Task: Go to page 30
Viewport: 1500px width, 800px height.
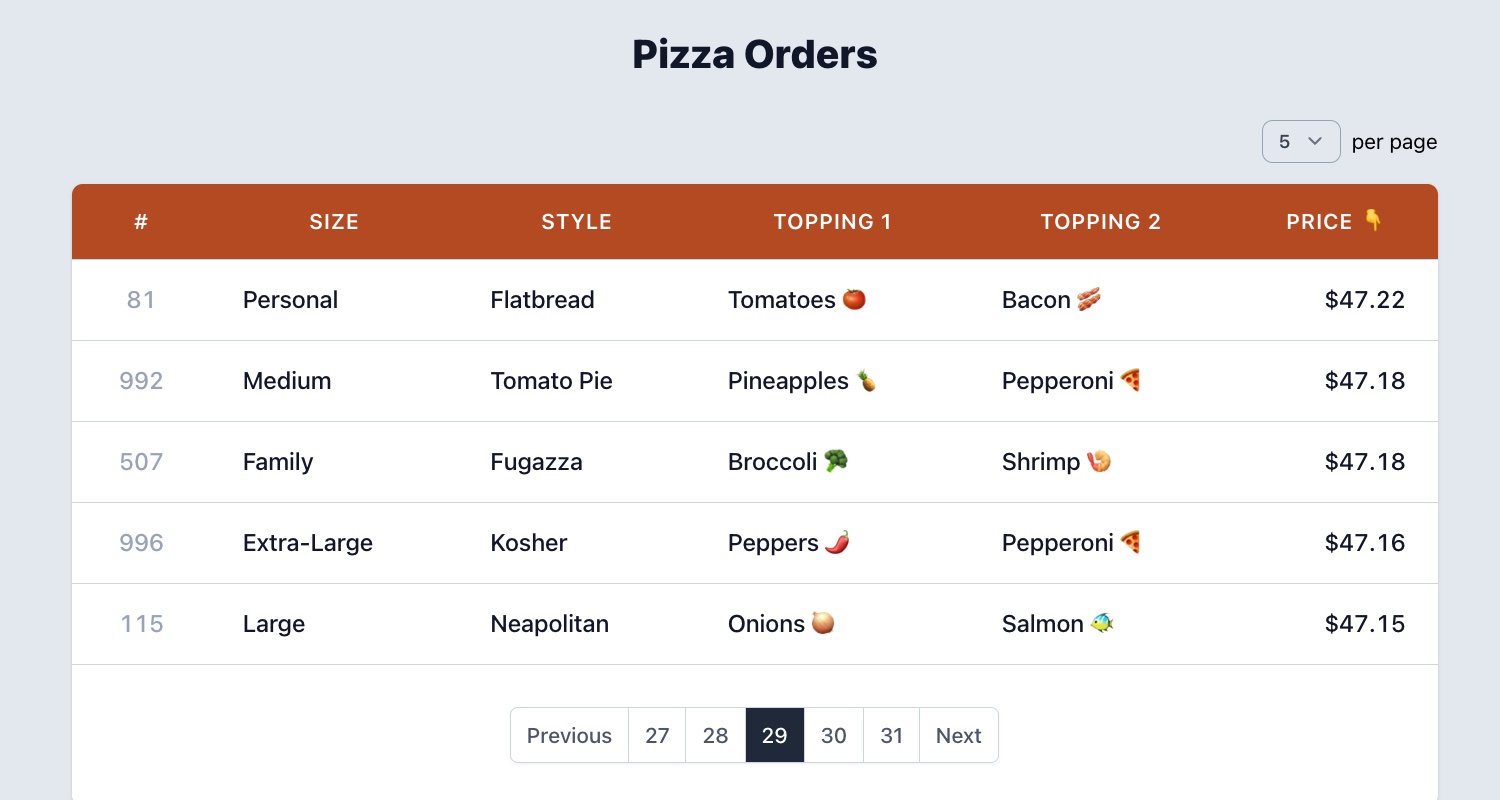Action: (x=834, y=735)
